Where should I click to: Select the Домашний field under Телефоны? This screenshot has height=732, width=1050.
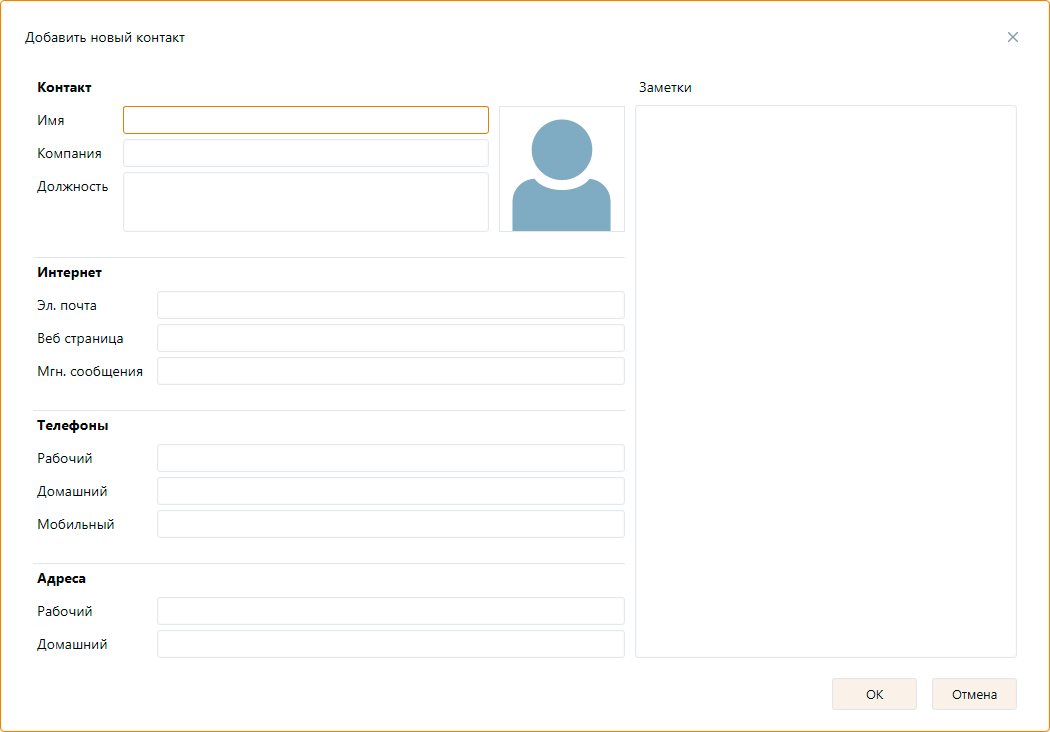click(x=390, y=491)
